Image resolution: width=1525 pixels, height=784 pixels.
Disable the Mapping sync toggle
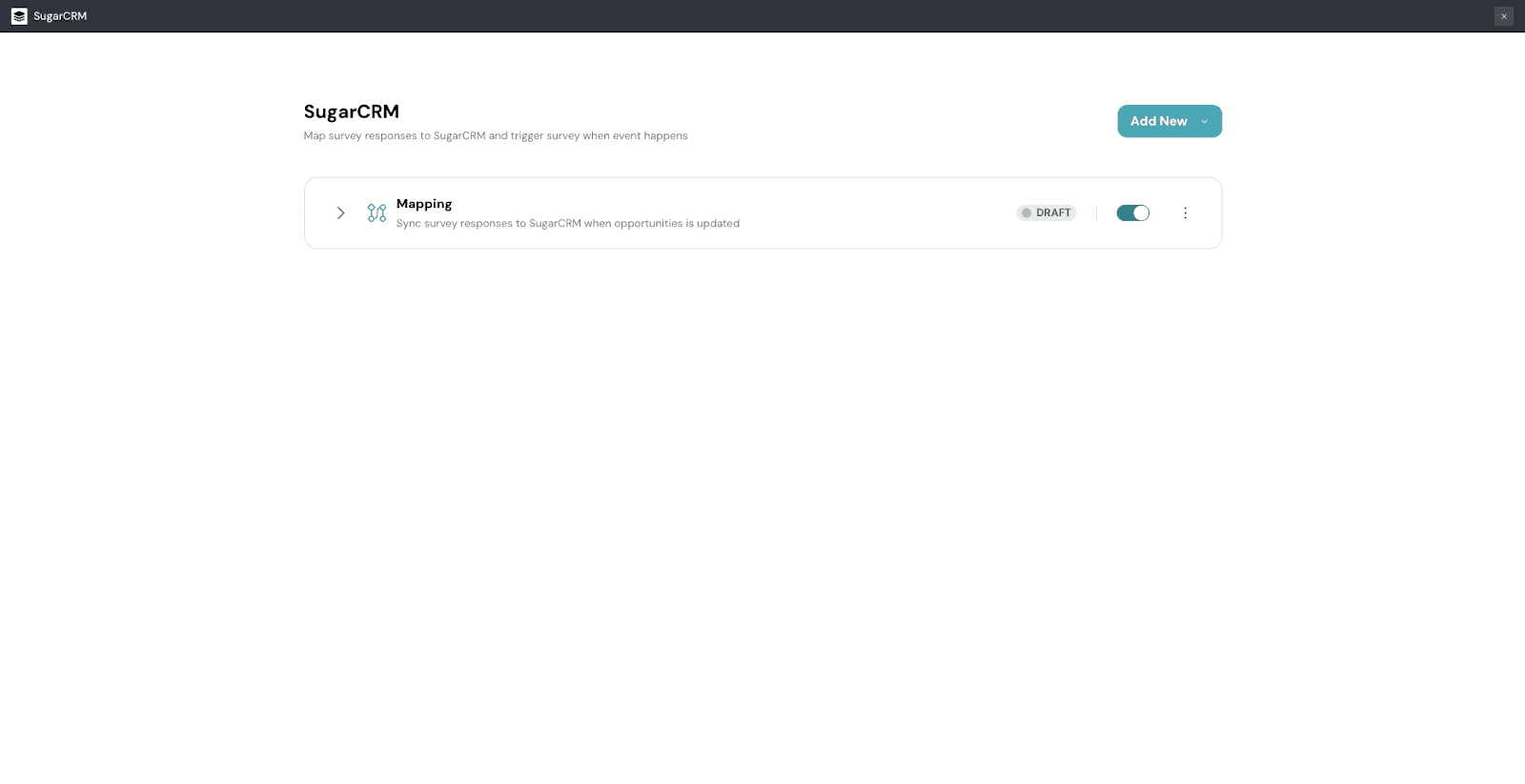click(x=1132, y=213)
